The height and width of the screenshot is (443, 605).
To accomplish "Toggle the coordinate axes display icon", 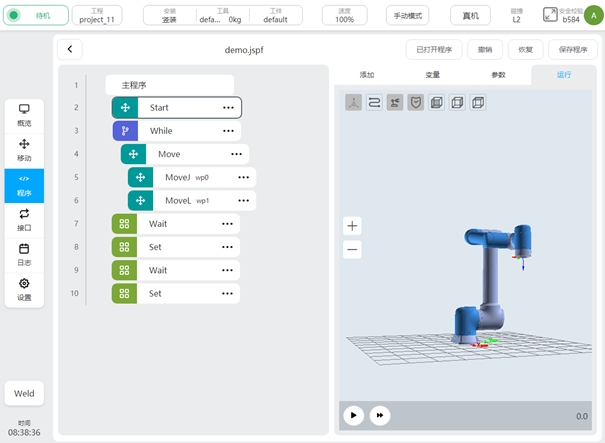I will click(354, 102).
